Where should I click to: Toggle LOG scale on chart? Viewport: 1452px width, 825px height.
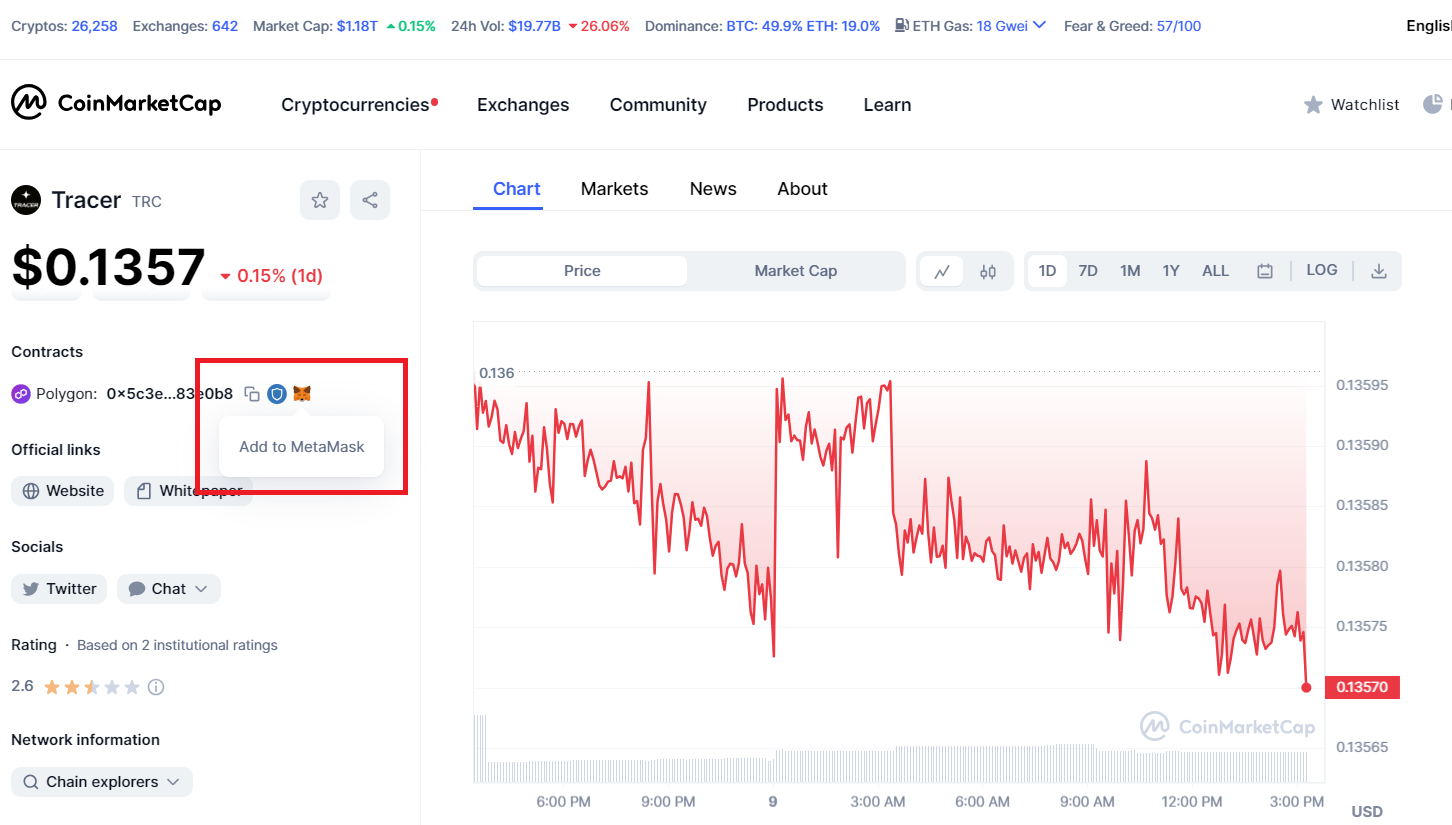1322,270
